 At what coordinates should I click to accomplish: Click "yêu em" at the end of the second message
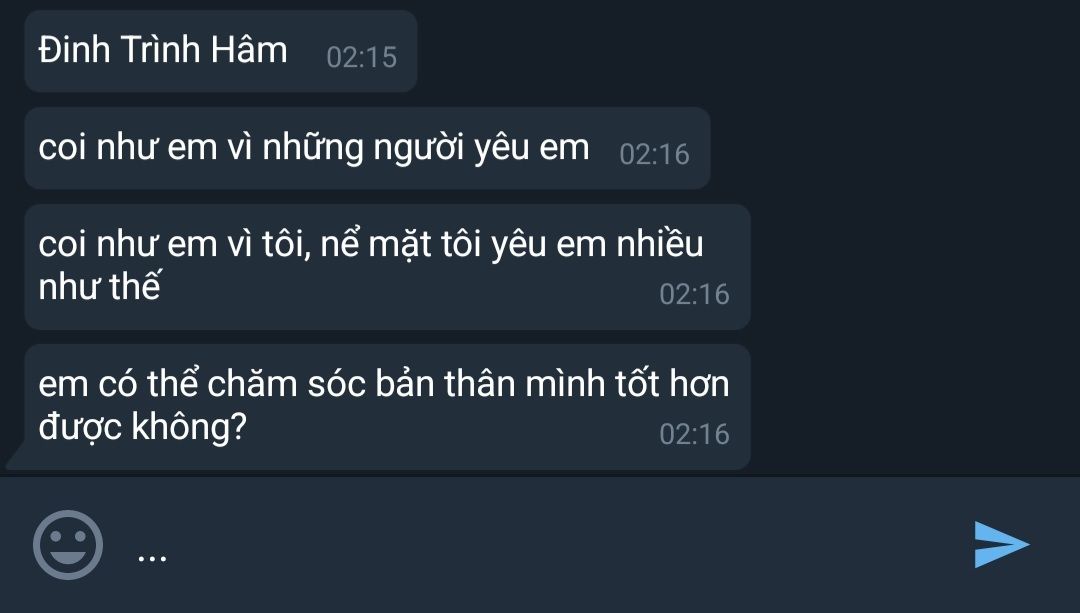pyautogui.click(x=532, y=149)
